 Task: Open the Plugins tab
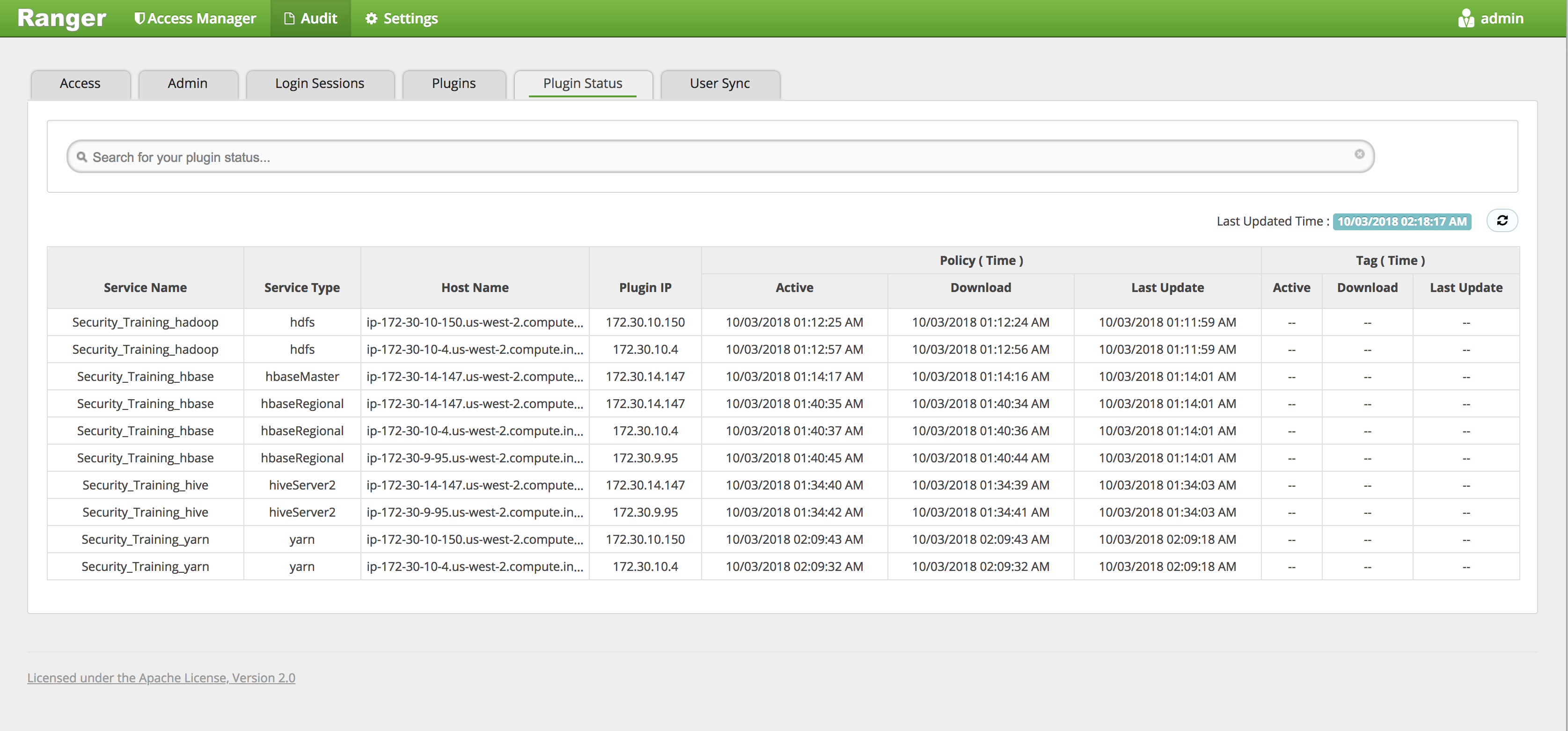[x=454, y=83]
